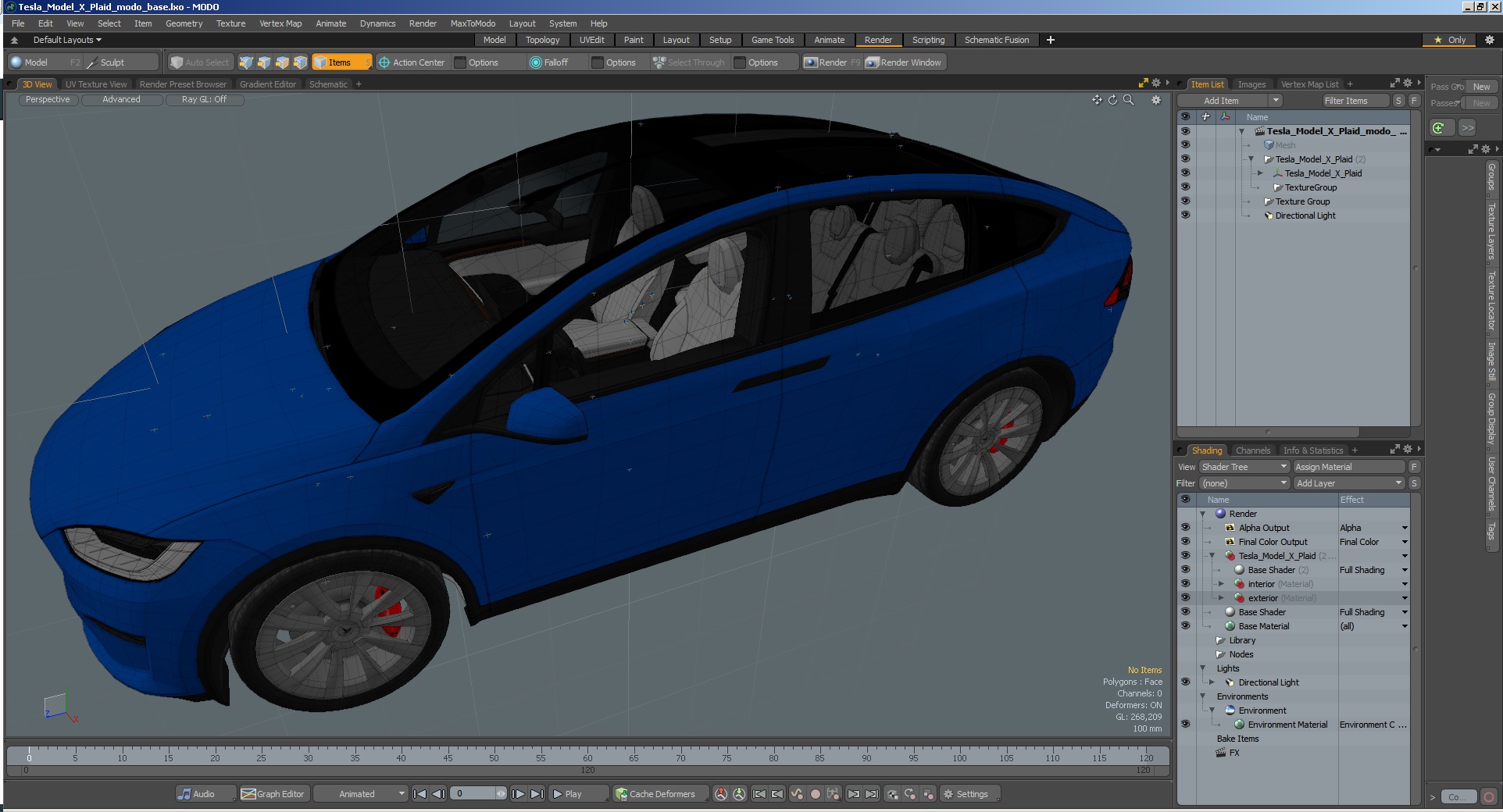
Task: Open the UV Texture View tab
Action: click(96, 84)
